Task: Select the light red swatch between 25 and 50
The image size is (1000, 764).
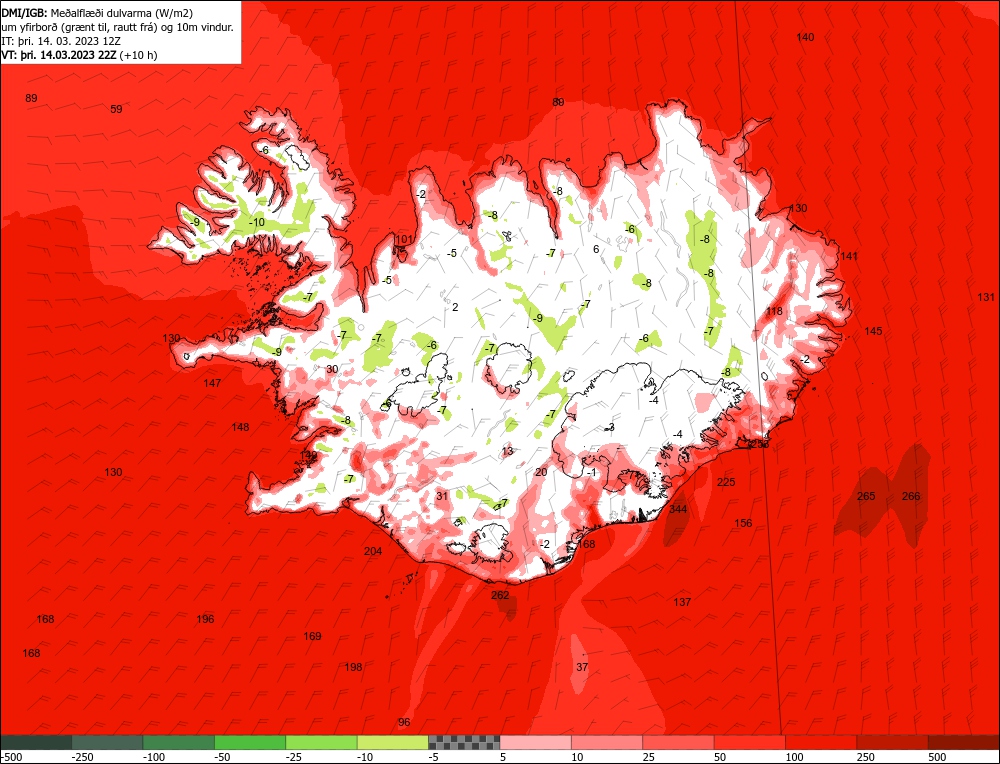Action: pos(679,742)
